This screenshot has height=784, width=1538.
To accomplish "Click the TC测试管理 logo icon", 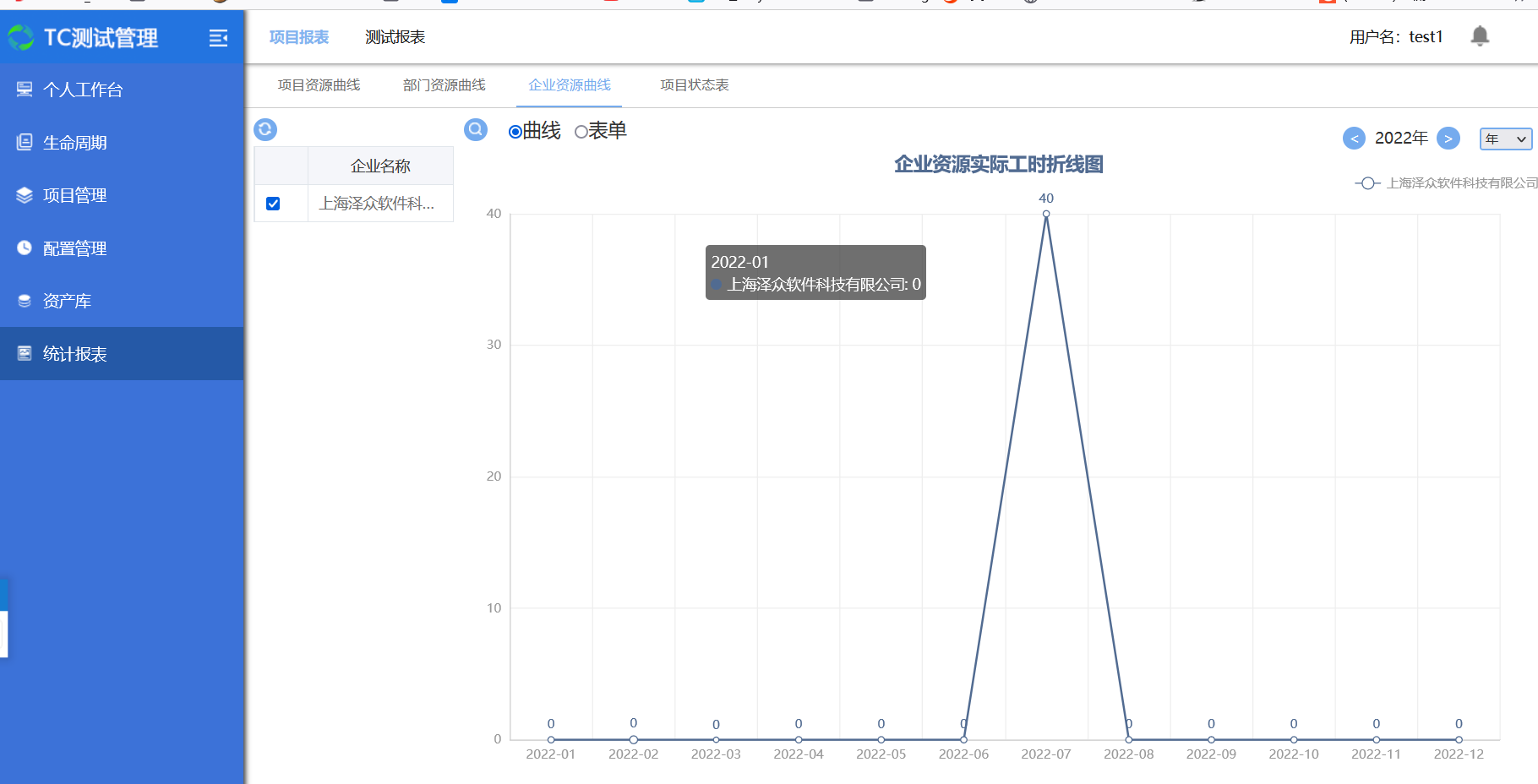I will point(21,38).
